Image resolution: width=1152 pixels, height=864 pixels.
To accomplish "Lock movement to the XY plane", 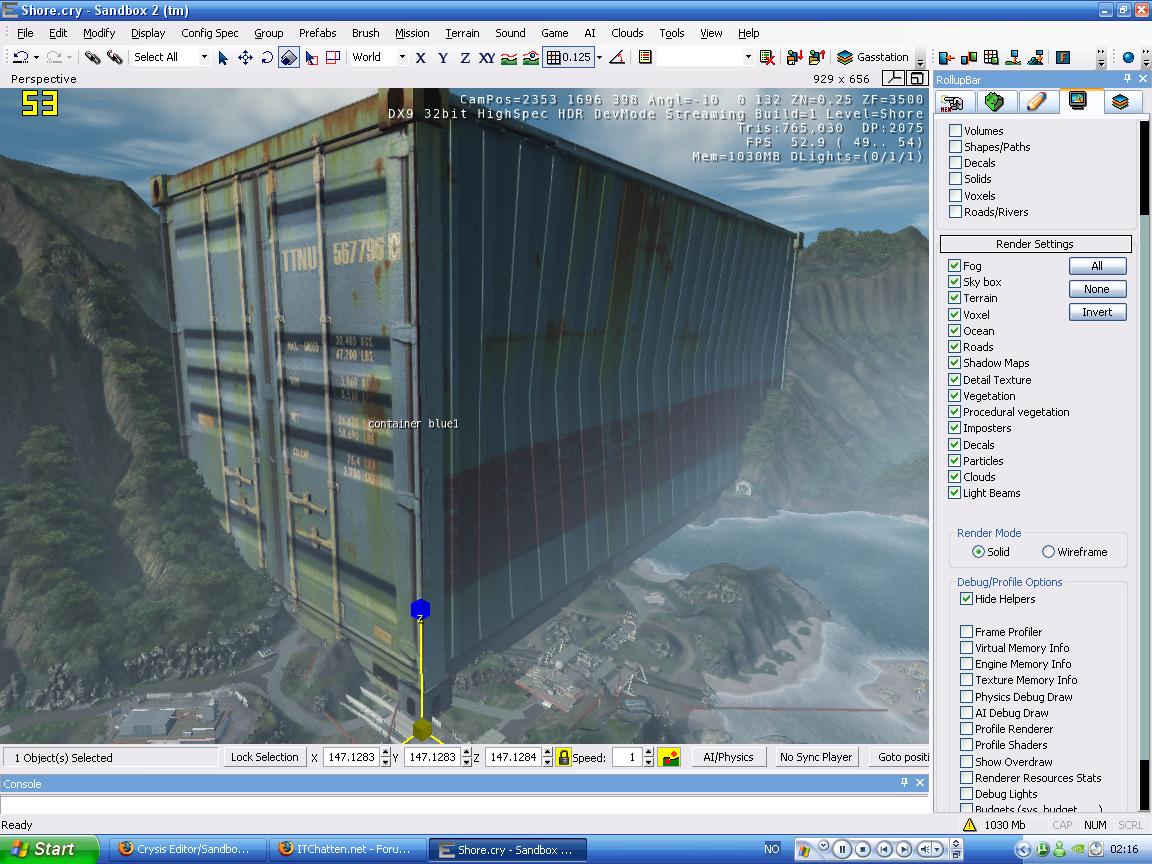I will (x=486, y=57).
